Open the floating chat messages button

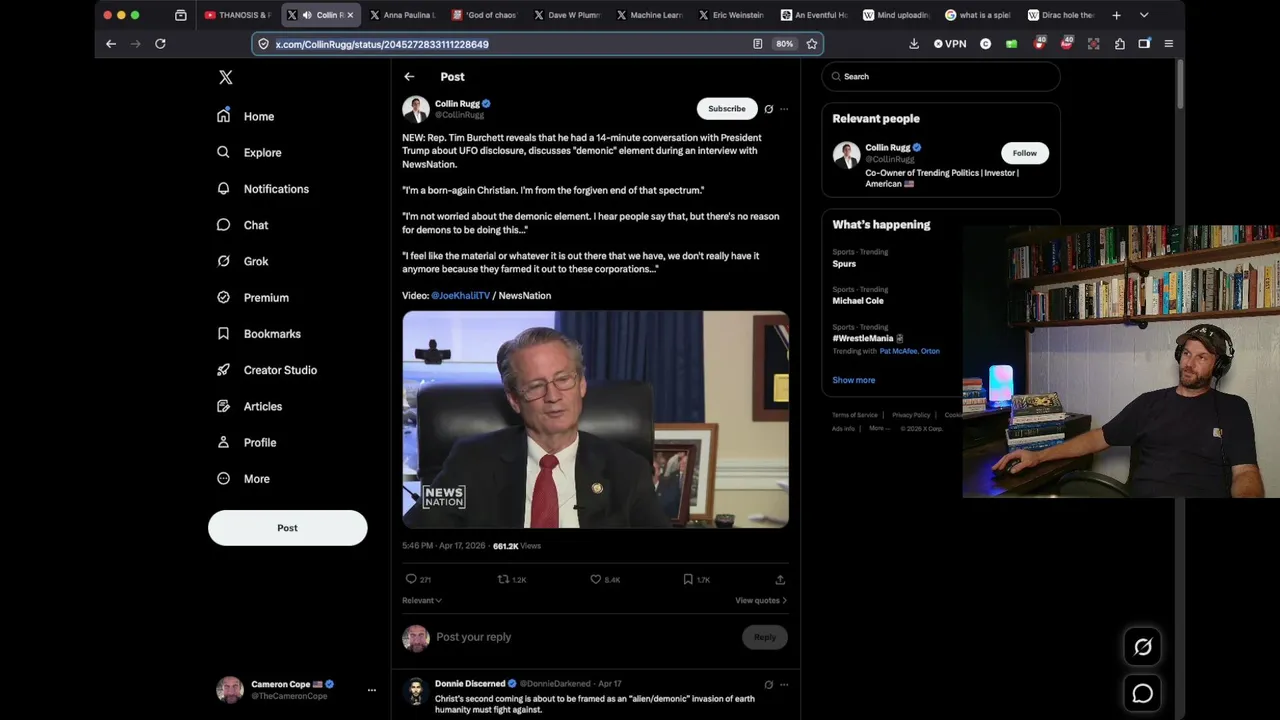1142,693
